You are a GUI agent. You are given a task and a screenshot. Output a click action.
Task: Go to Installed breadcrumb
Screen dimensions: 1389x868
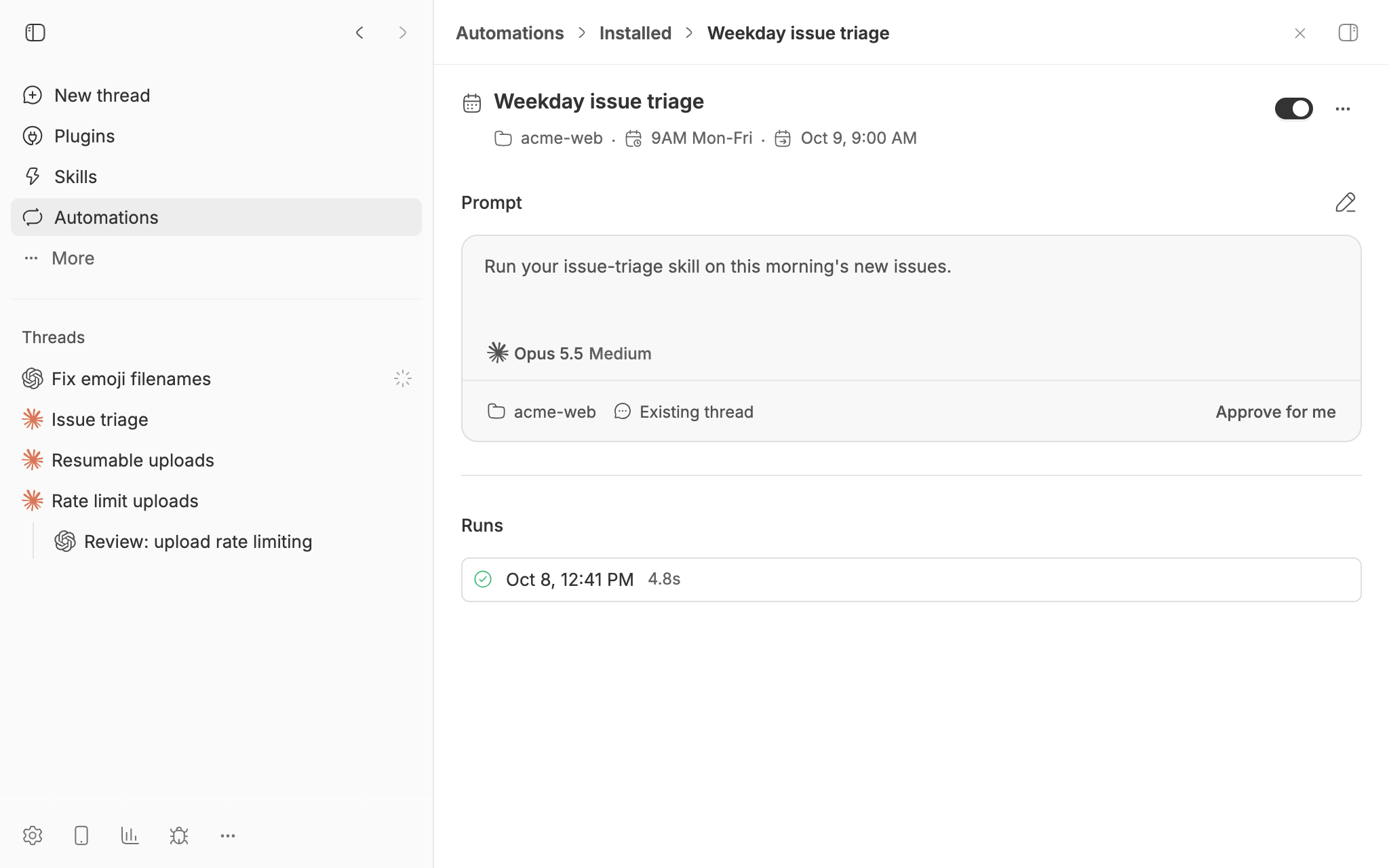coord(635,33)
